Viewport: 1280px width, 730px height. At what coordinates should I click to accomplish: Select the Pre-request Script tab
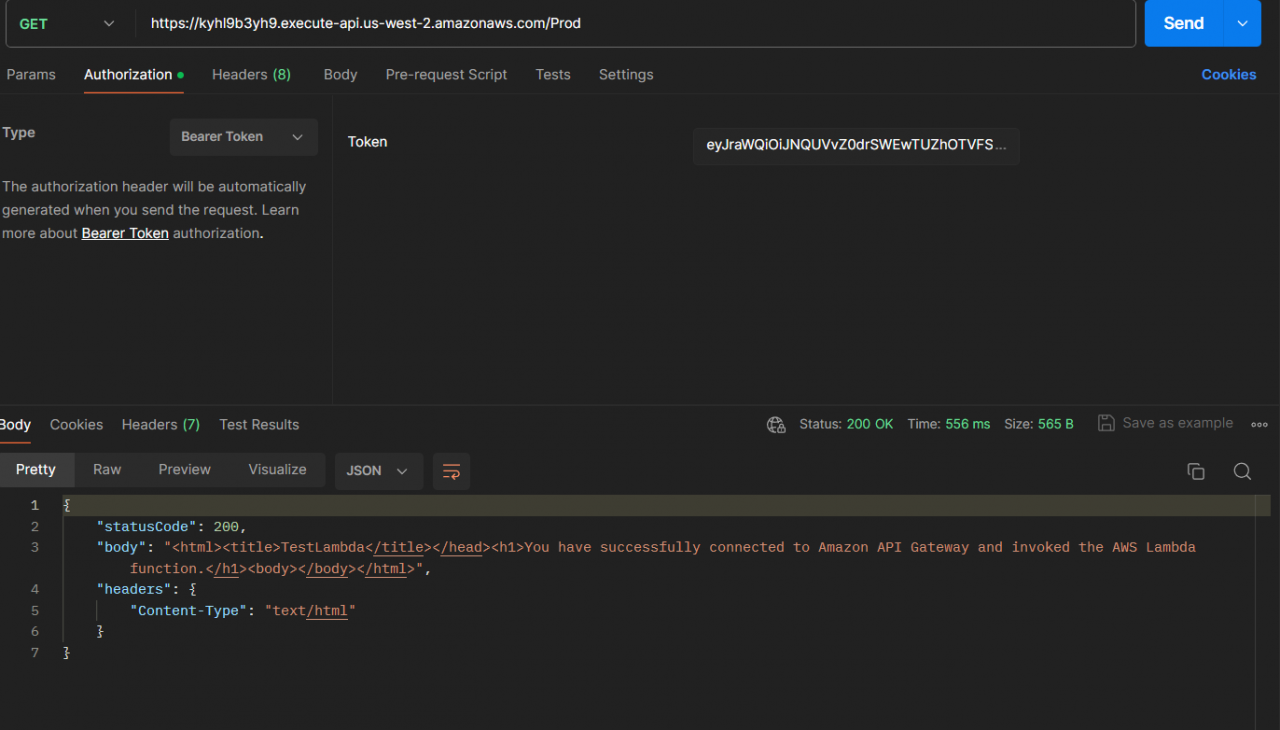(446, 75)
